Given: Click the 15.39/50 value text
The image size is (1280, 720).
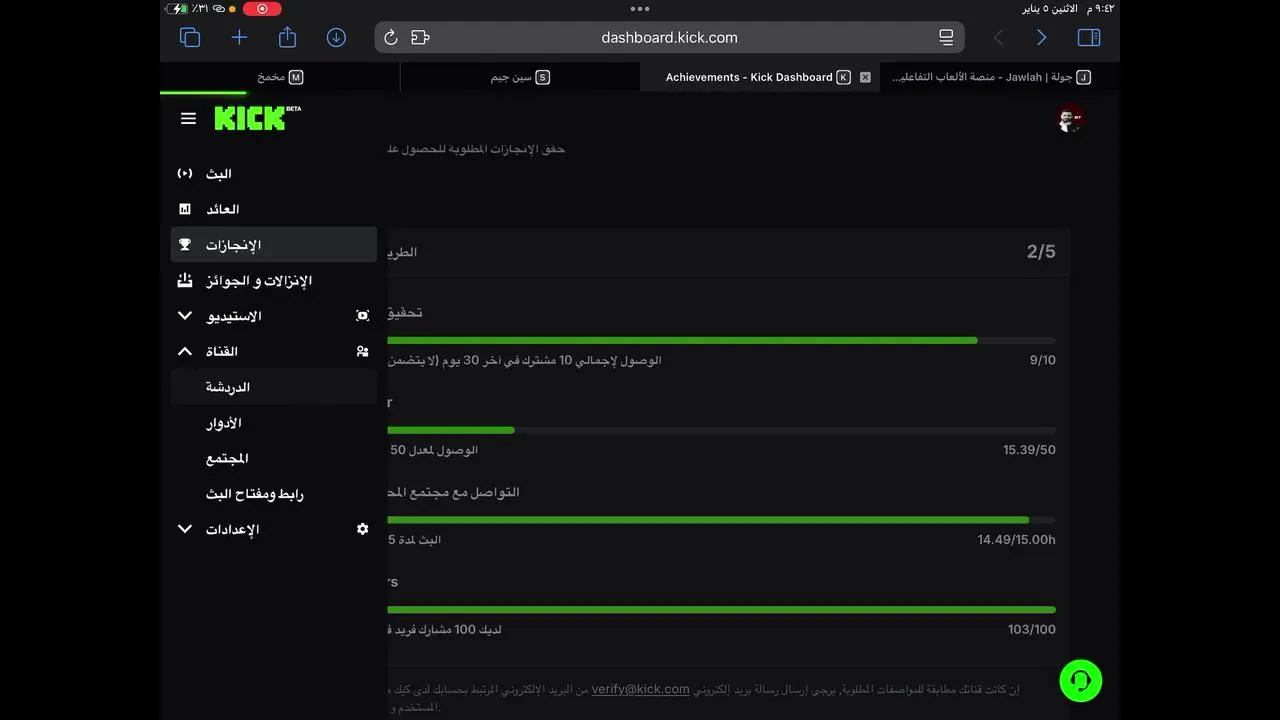Looking at the screenshot, I should coord(1029,450).
